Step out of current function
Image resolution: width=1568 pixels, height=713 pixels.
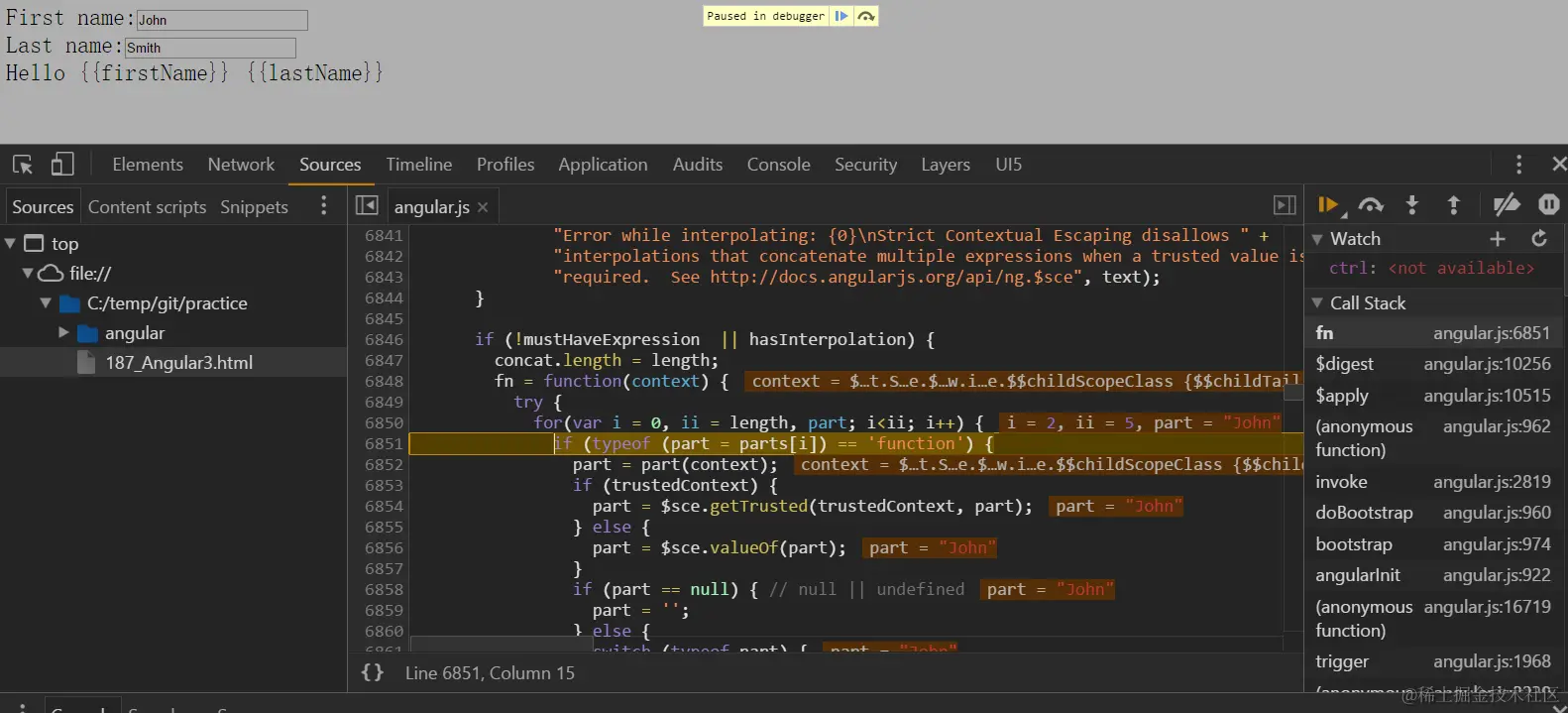[1454, 205]
